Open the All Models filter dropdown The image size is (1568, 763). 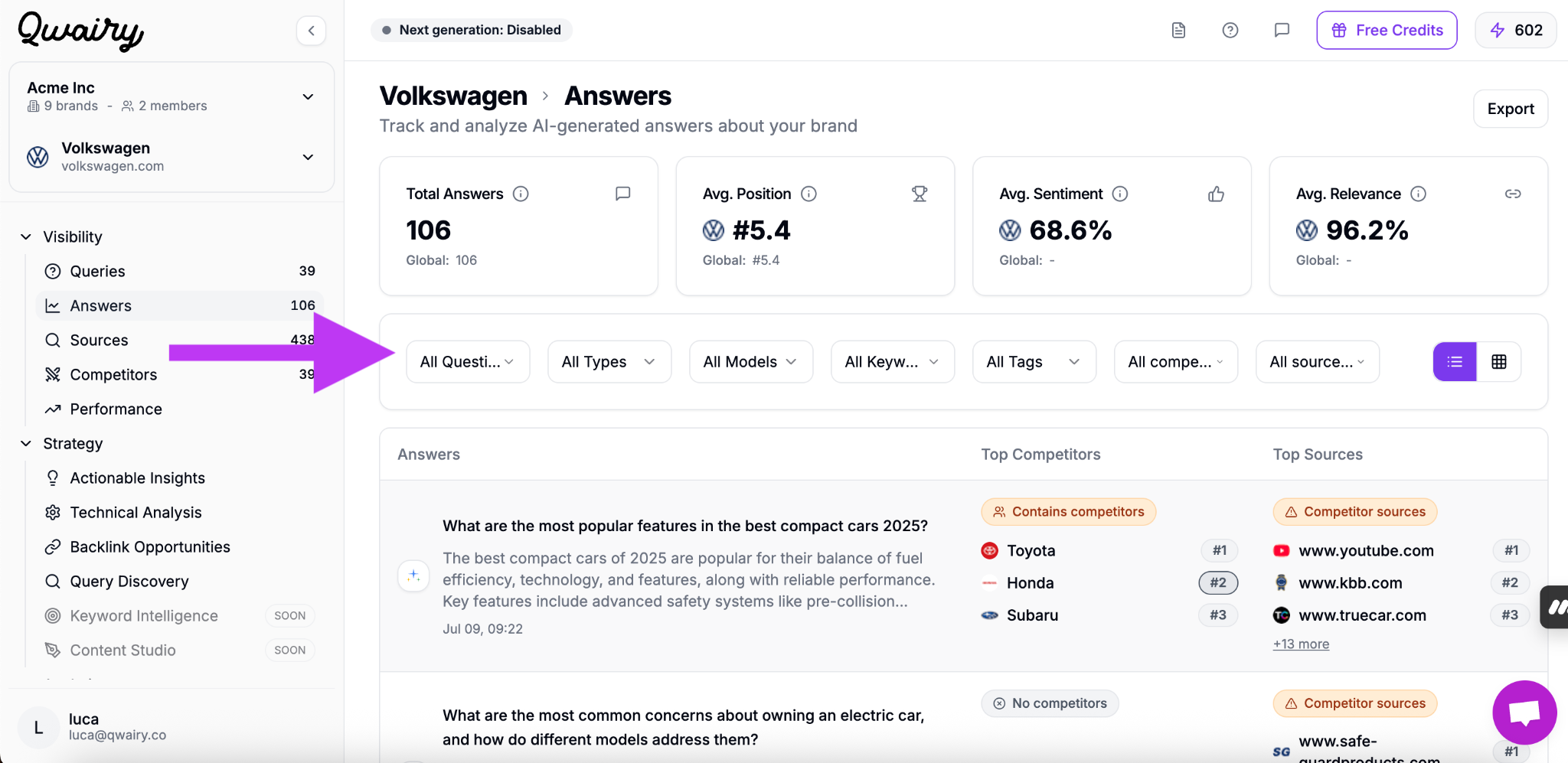pos(751,362)
